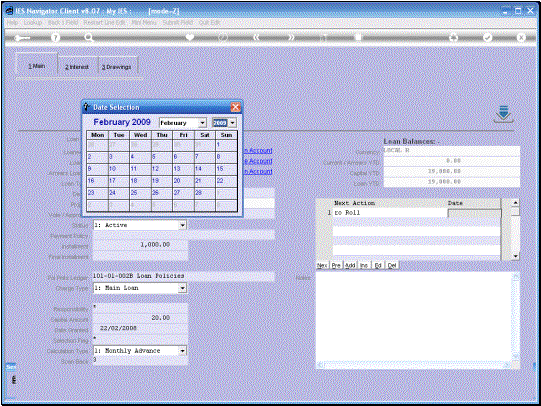
Task: Open the Lookup menu
Action: point(33,22)
